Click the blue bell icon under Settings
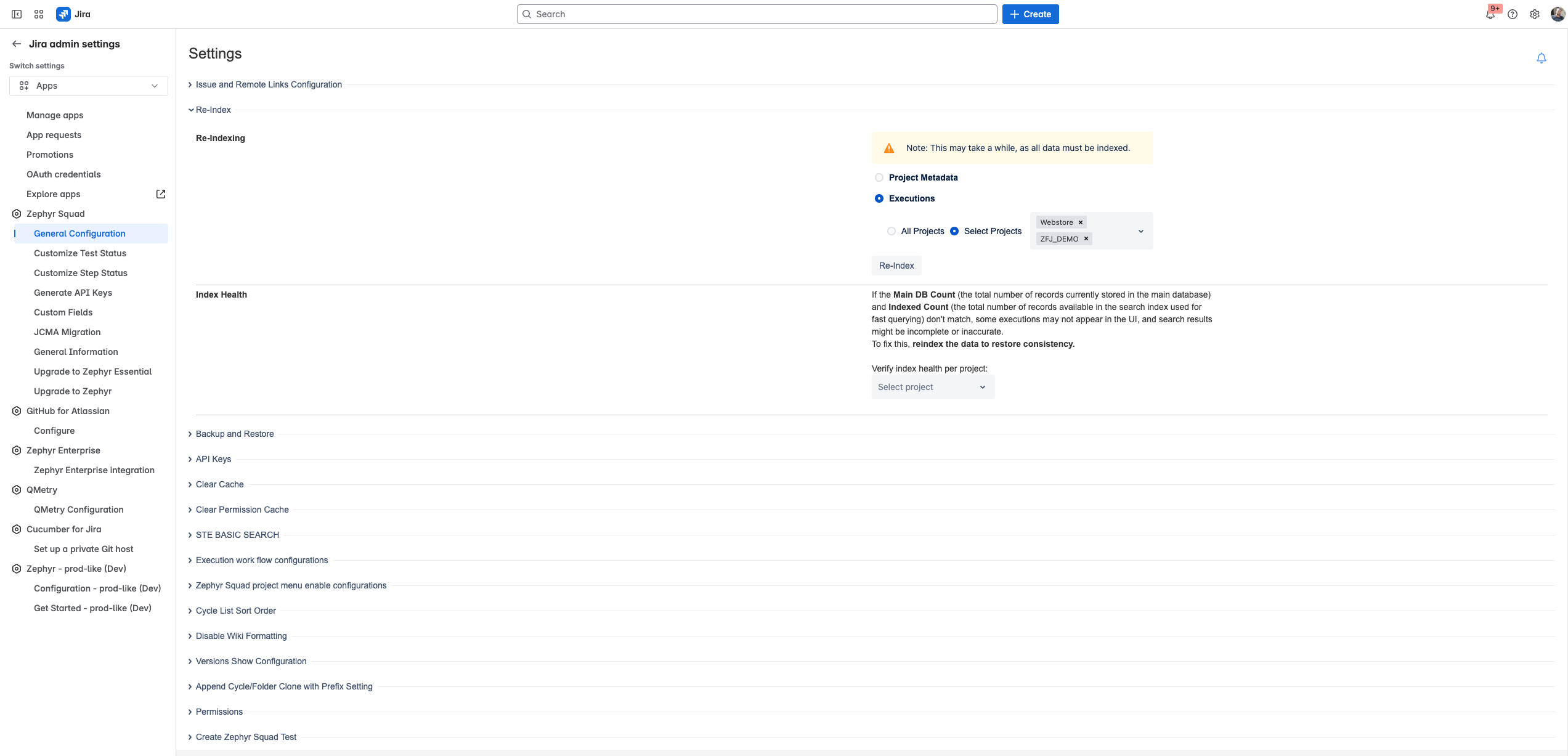The height and width of the screenshot is (756, 1568). [1541, 58]
